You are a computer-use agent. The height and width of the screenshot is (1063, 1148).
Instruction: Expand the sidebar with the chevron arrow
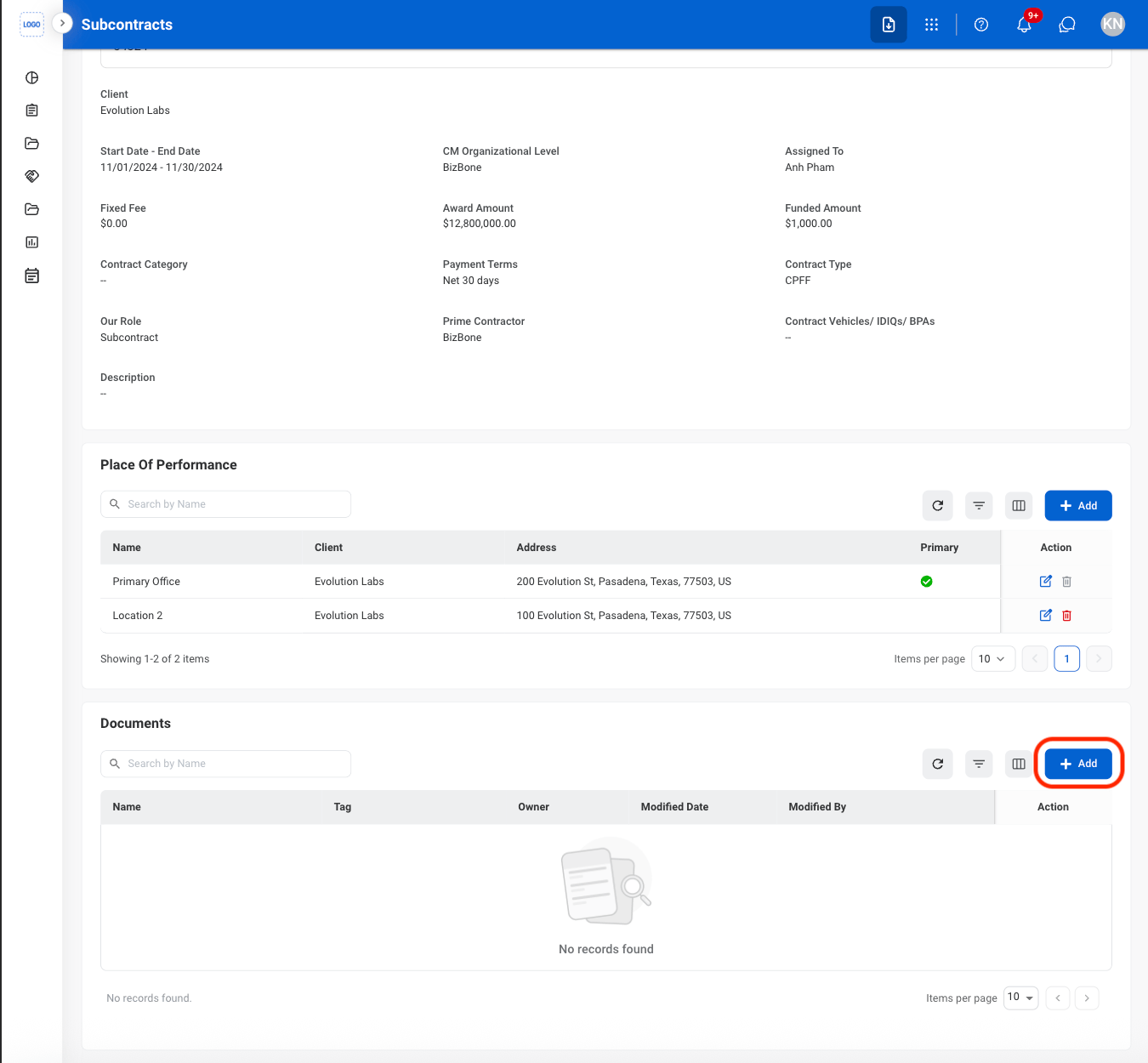tap(62, 23)
